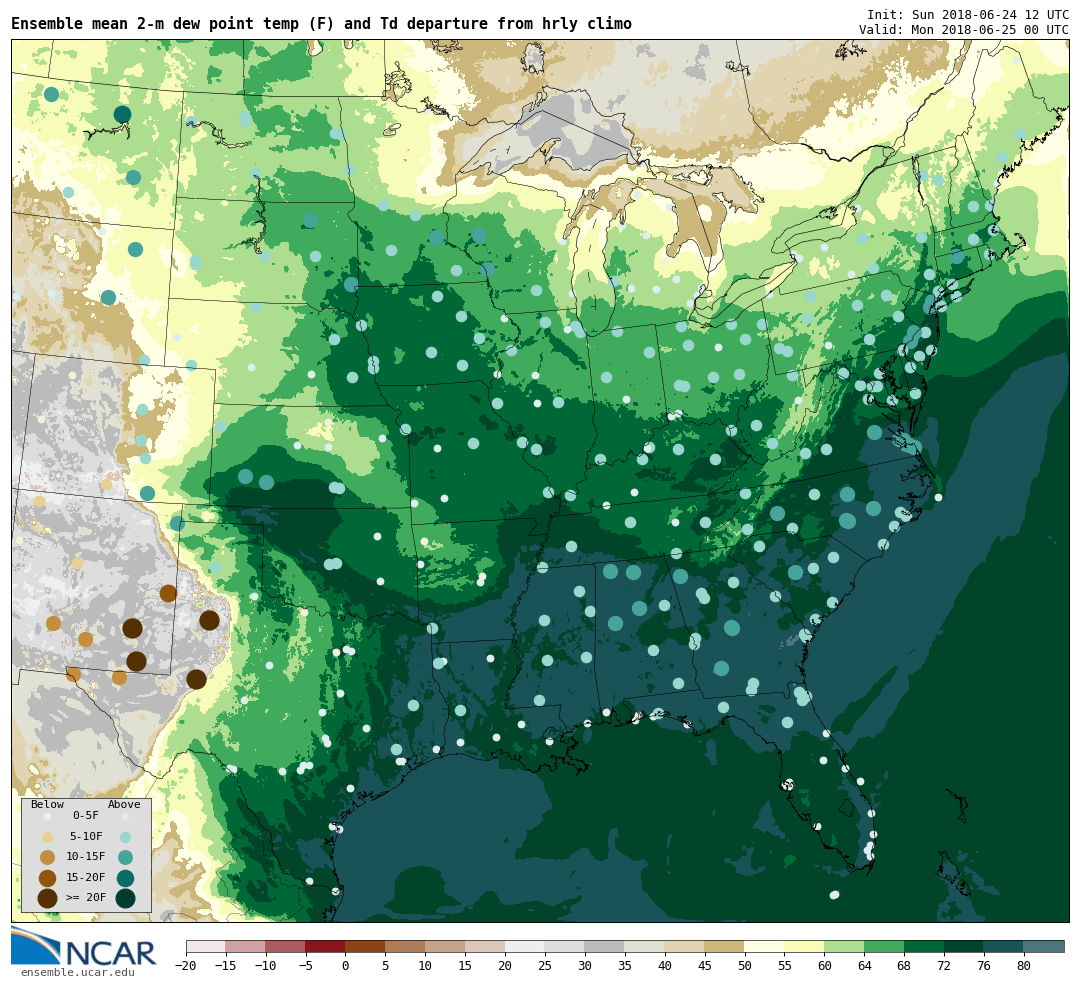
Task: Pick the 25 to 30 light gray colorbar swatch
Action: tap(565, 946)
